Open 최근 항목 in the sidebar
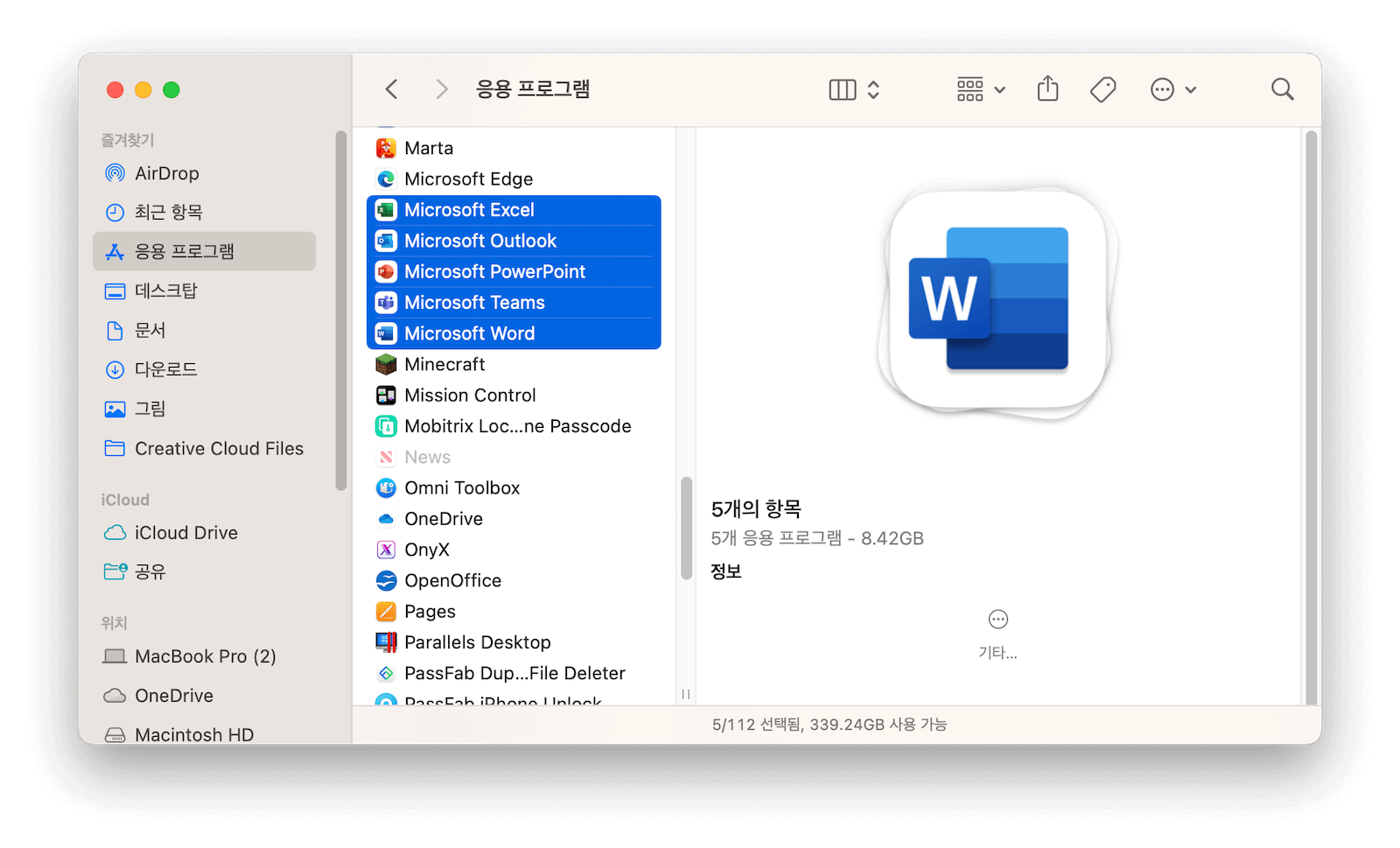Screen dimensions: 1400x848 pos(204,212)
